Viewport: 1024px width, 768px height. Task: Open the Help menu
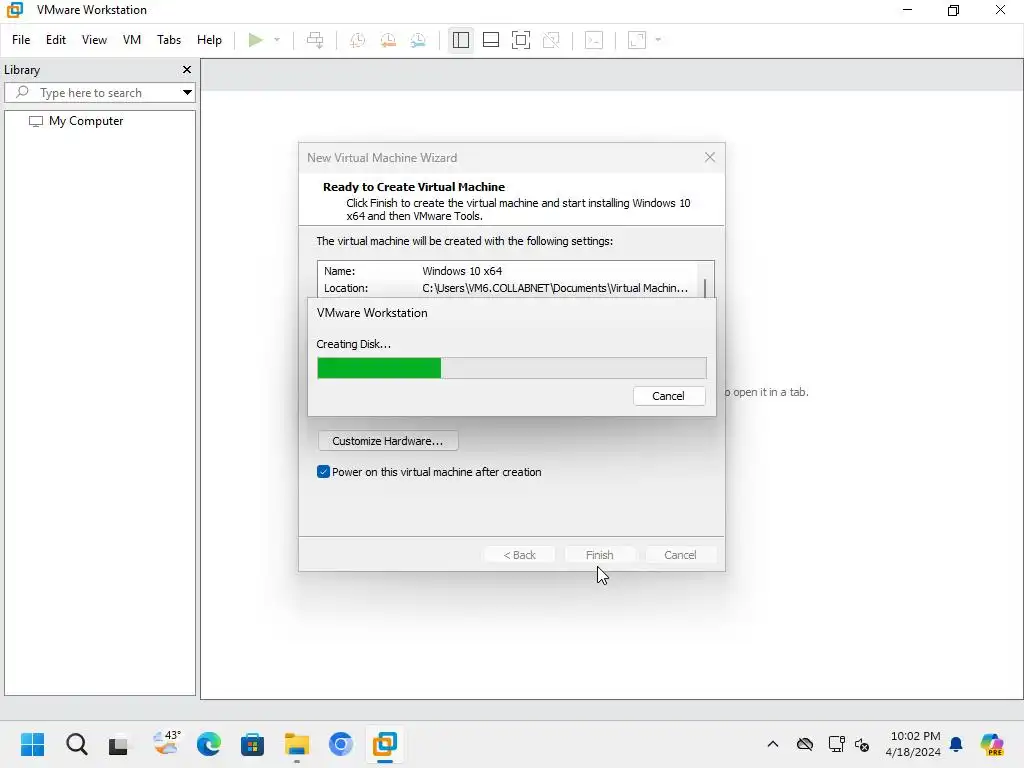[209, 40]
